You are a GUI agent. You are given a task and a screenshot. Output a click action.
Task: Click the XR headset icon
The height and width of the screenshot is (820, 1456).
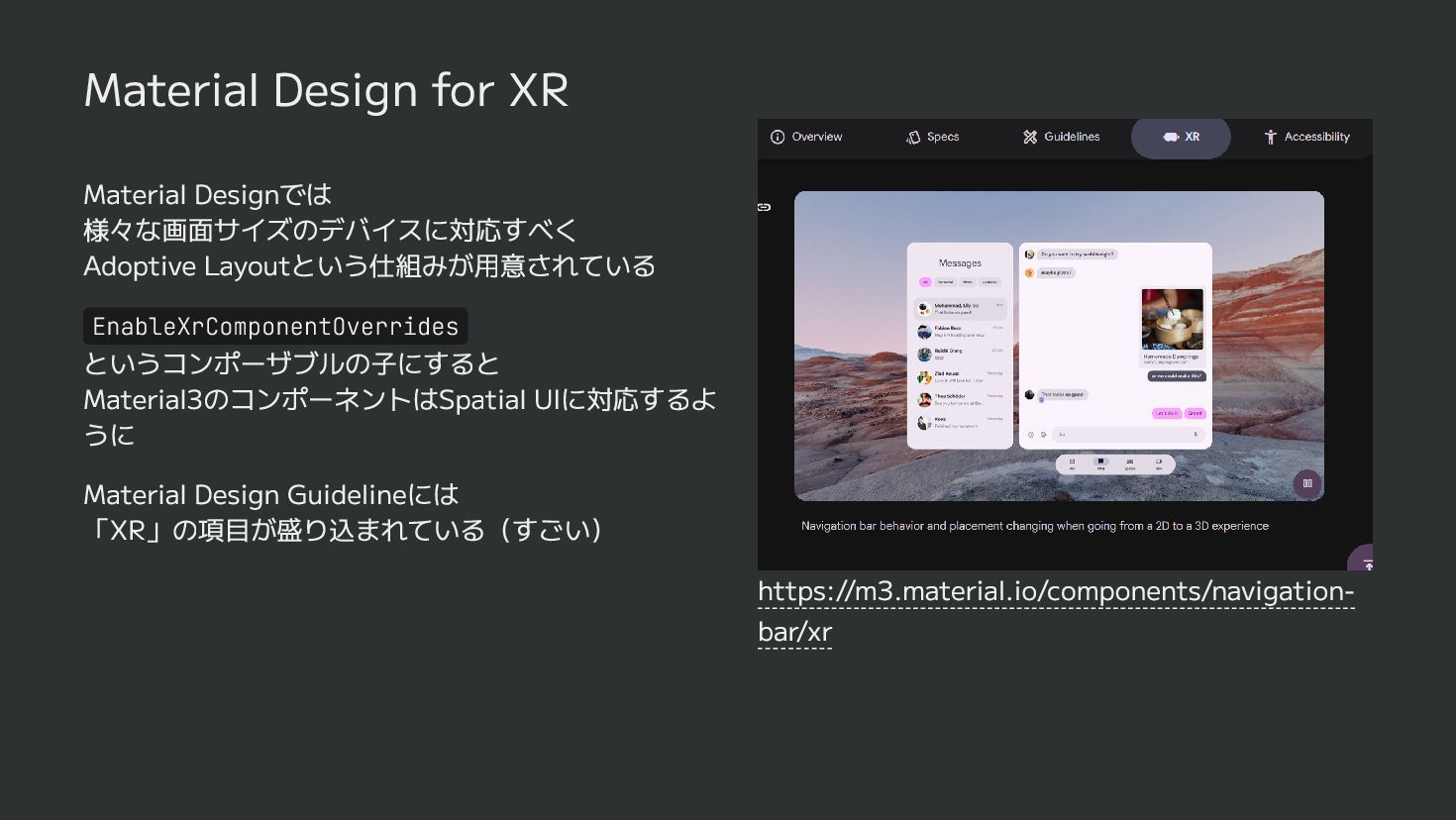[x=1171, y=137]
